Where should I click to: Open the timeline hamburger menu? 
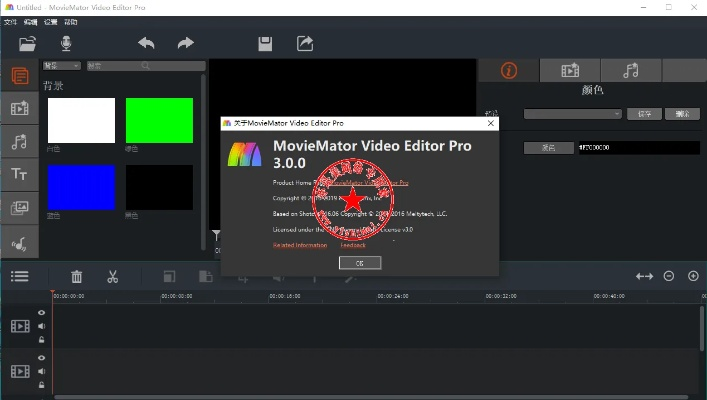pos(19,276)
